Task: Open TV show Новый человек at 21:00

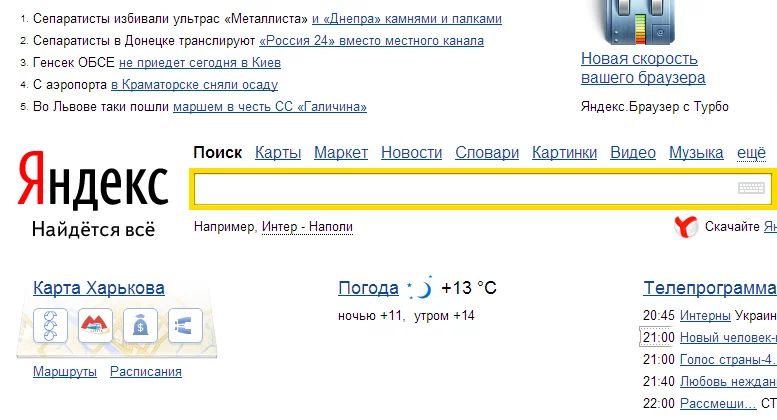Action: pos(728,337)
